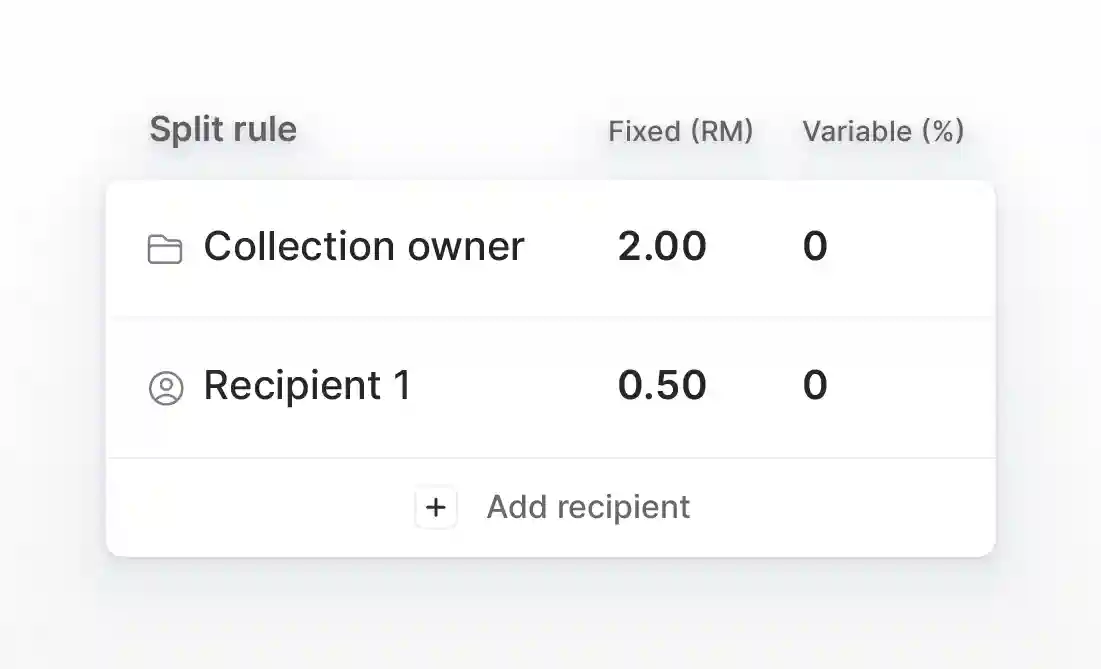1101x669 pixels.
Task: Select the Recipient 1 row label
Action: click(308, 385)
